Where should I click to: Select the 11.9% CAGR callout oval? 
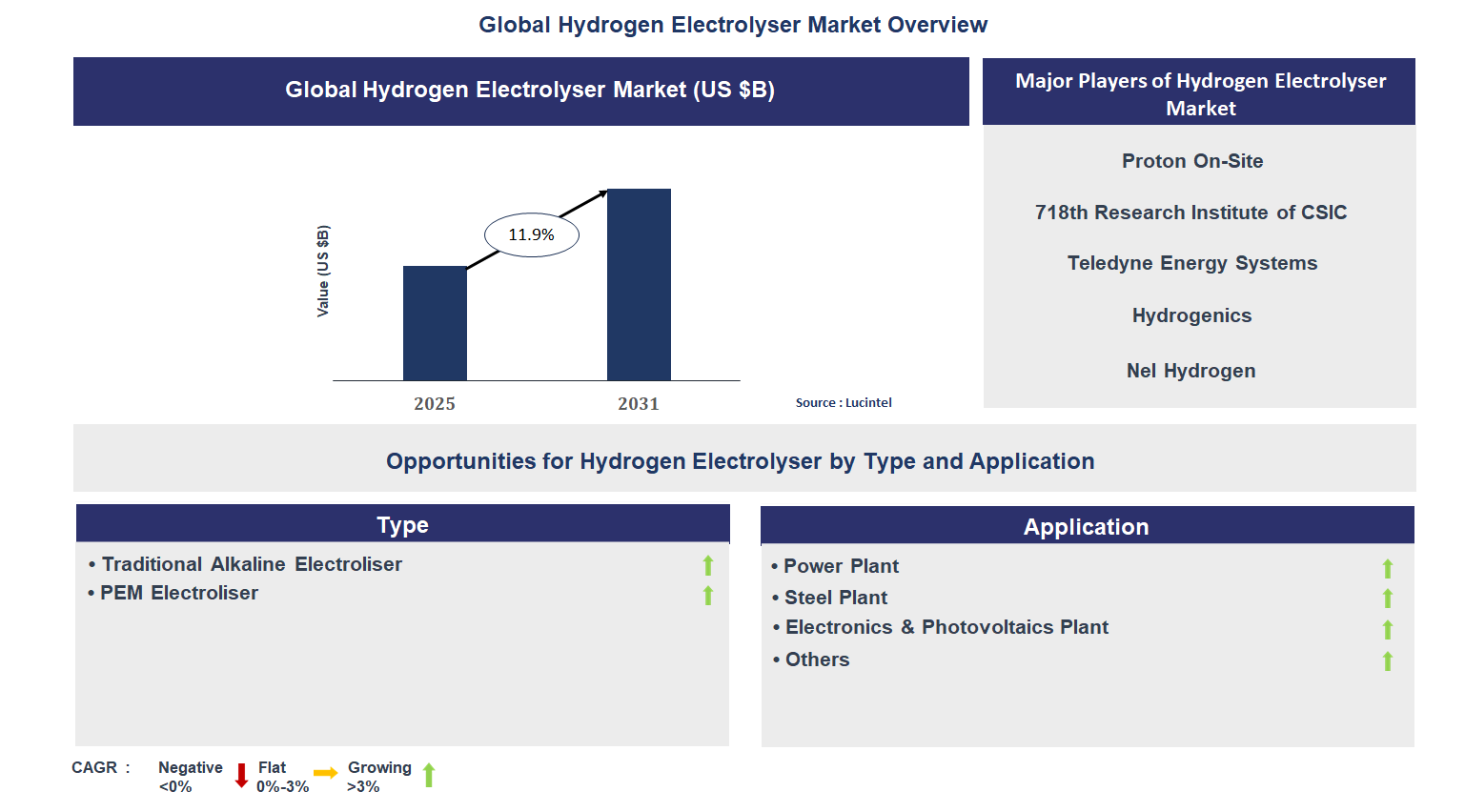click(x=531, y=233)
